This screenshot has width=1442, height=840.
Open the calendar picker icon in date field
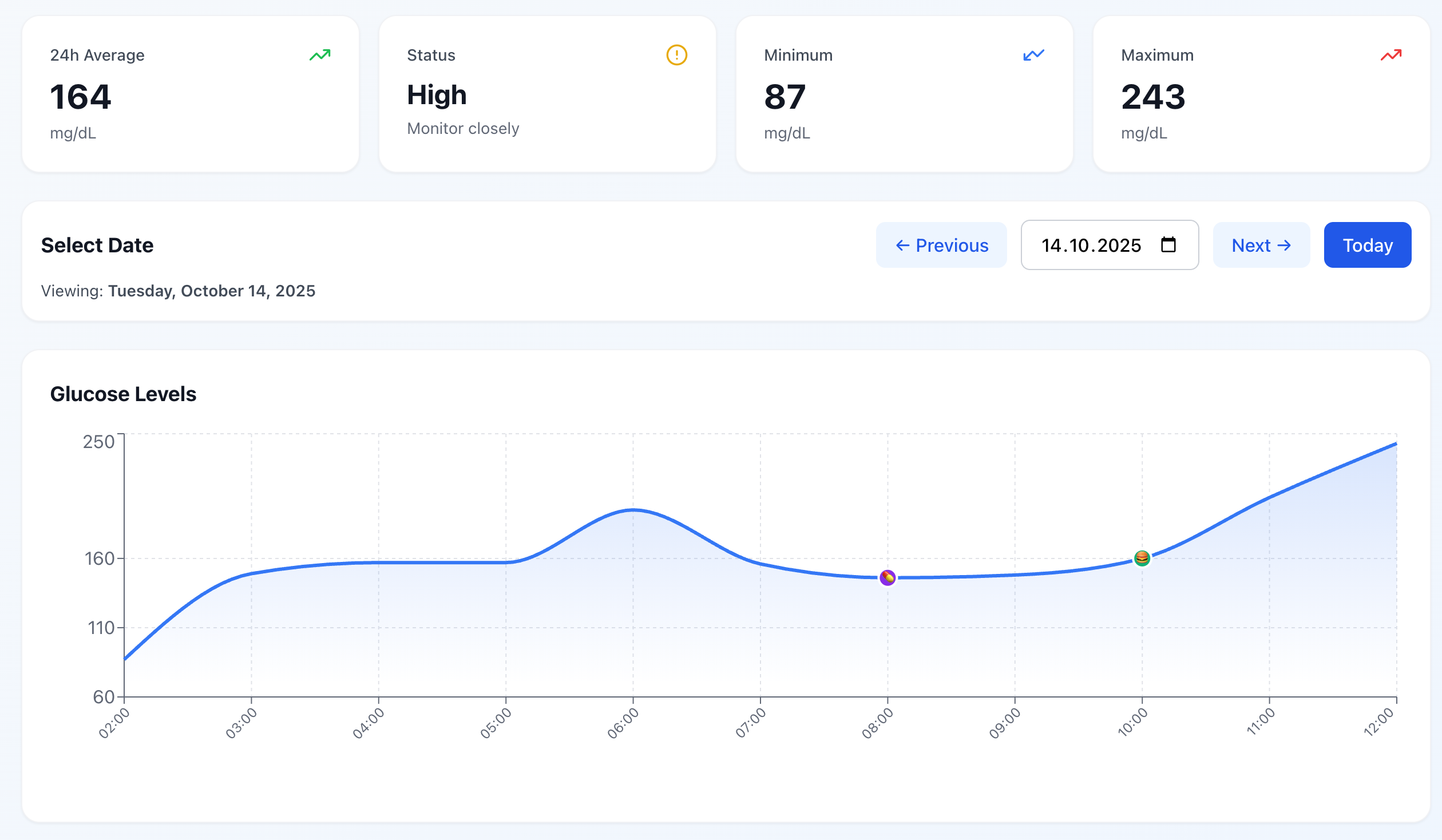click(x=1168, y=245)
